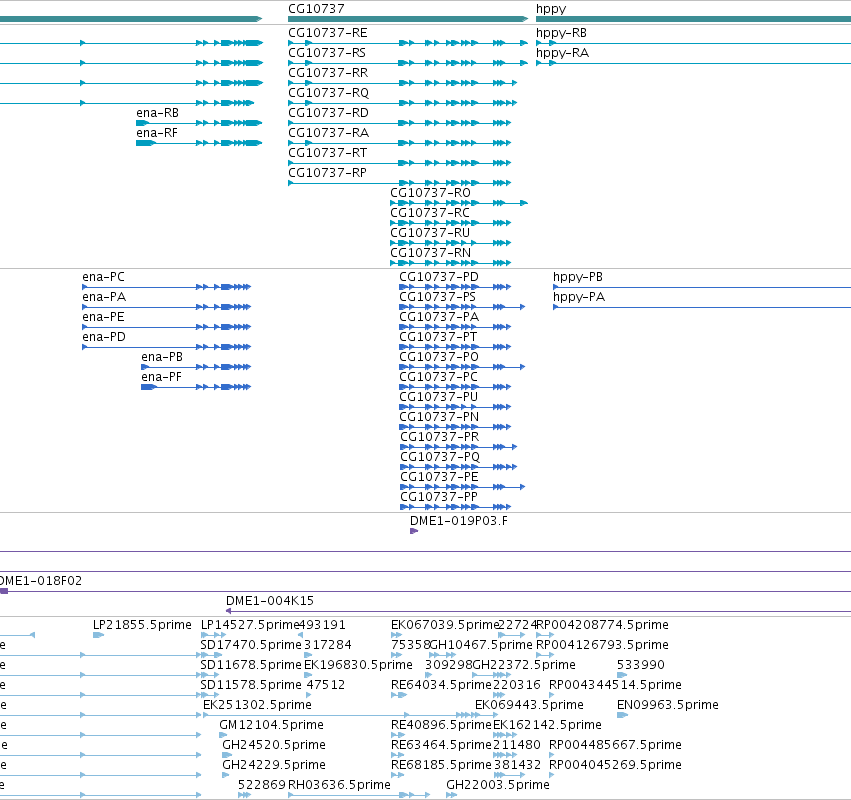
Task: Select protein ena-PE
Action: click(103, 317)
